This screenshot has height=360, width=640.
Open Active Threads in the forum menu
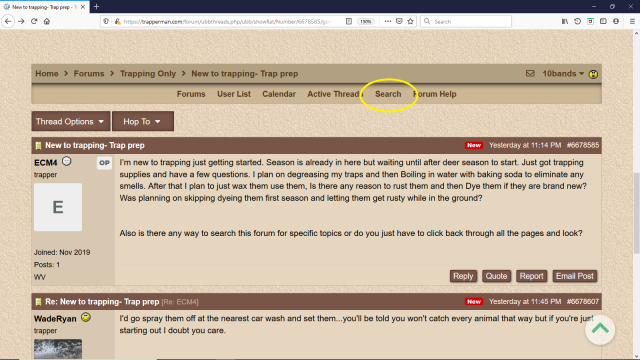coord(335,94)
